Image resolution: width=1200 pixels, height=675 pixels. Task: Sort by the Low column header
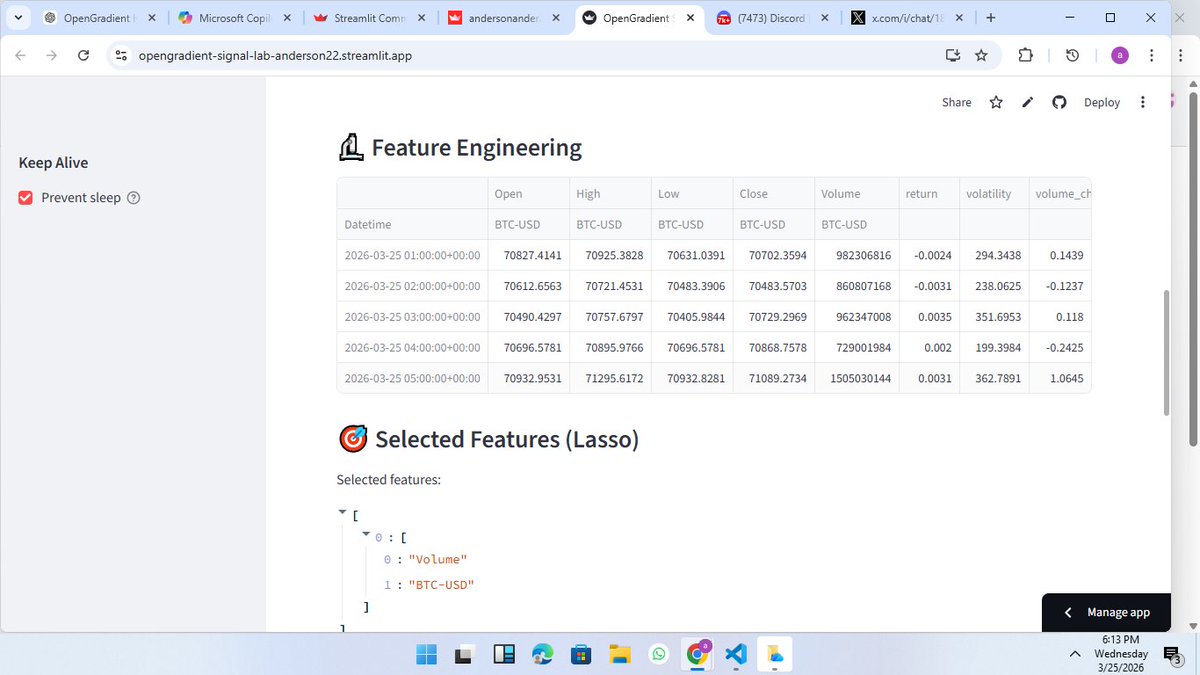(x=691, y=194)
